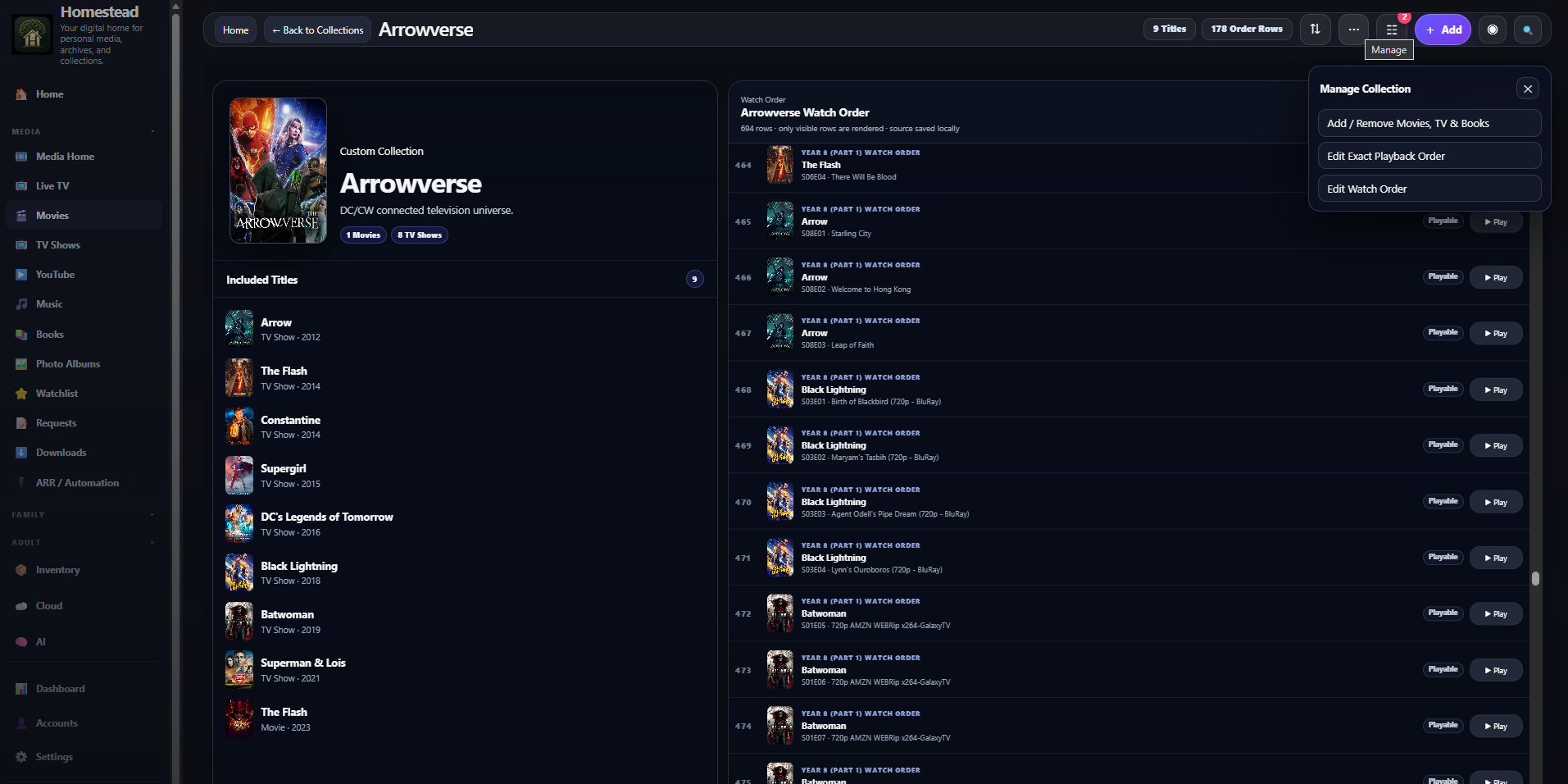
Task: Click The Flash S06E04 row thumbnail
Action: [780, 165]
